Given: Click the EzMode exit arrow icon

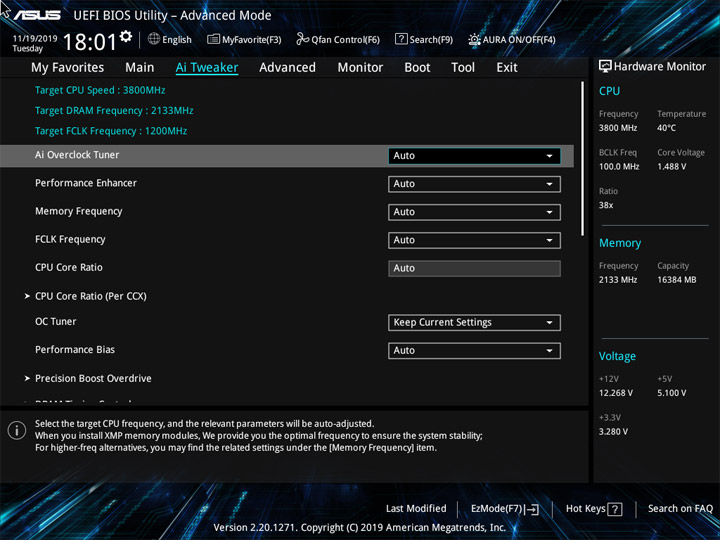Looking at the screenshot, I should point(532,509).
